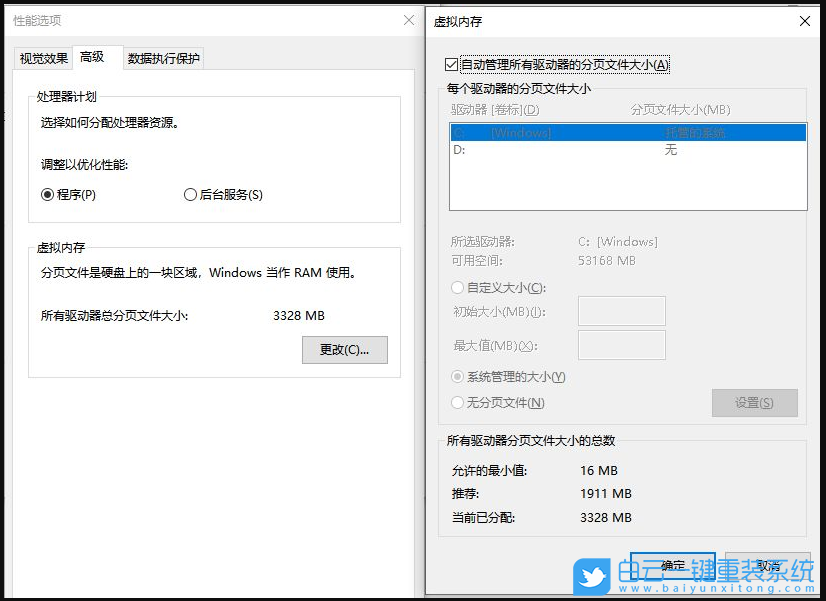点击最大值(MB)输入框

pyautogui.click(x=621, y=345)
